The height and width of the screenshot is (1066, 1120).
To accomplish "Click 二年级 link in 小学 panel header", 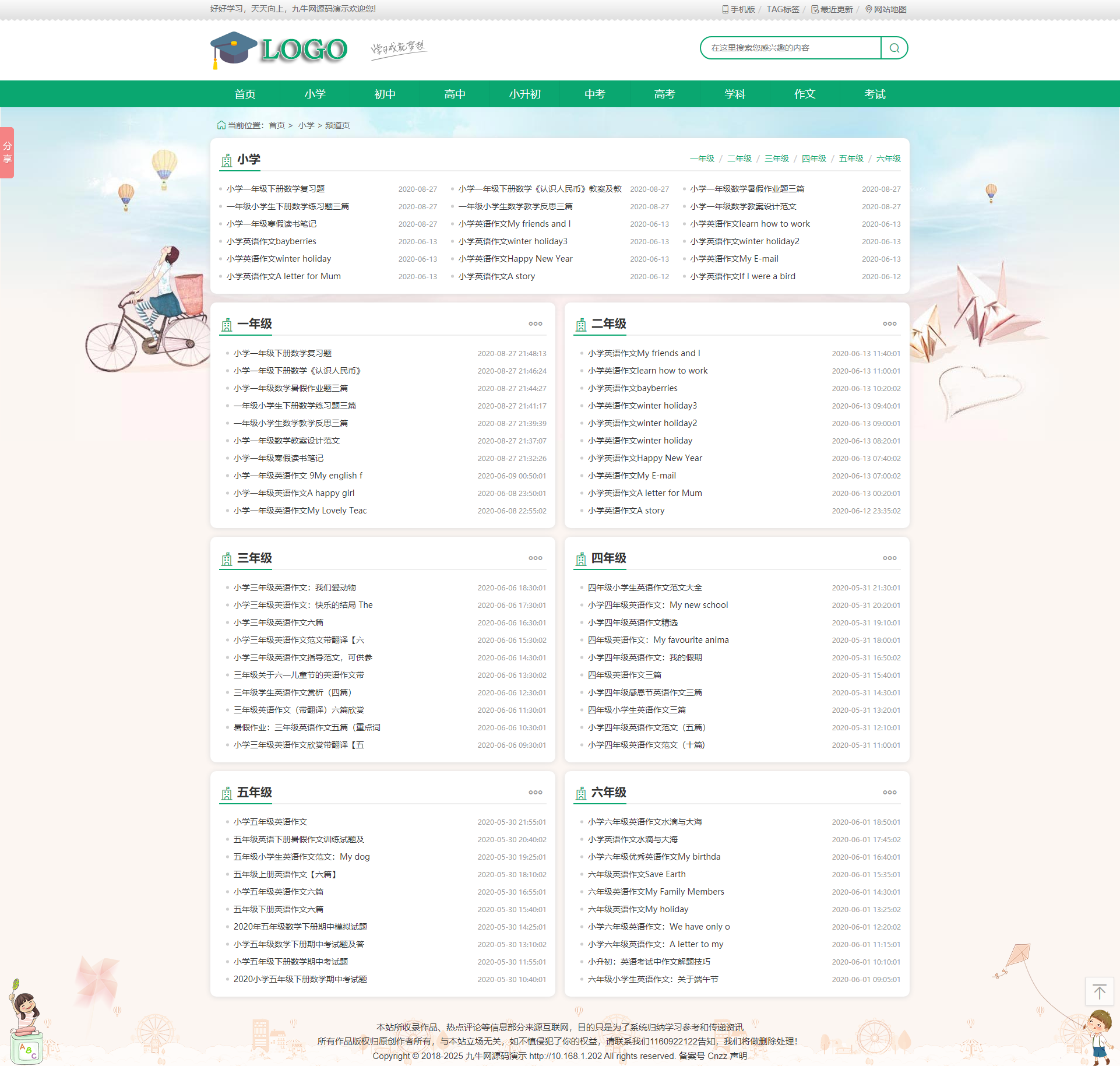I will [x=739, y=159].
